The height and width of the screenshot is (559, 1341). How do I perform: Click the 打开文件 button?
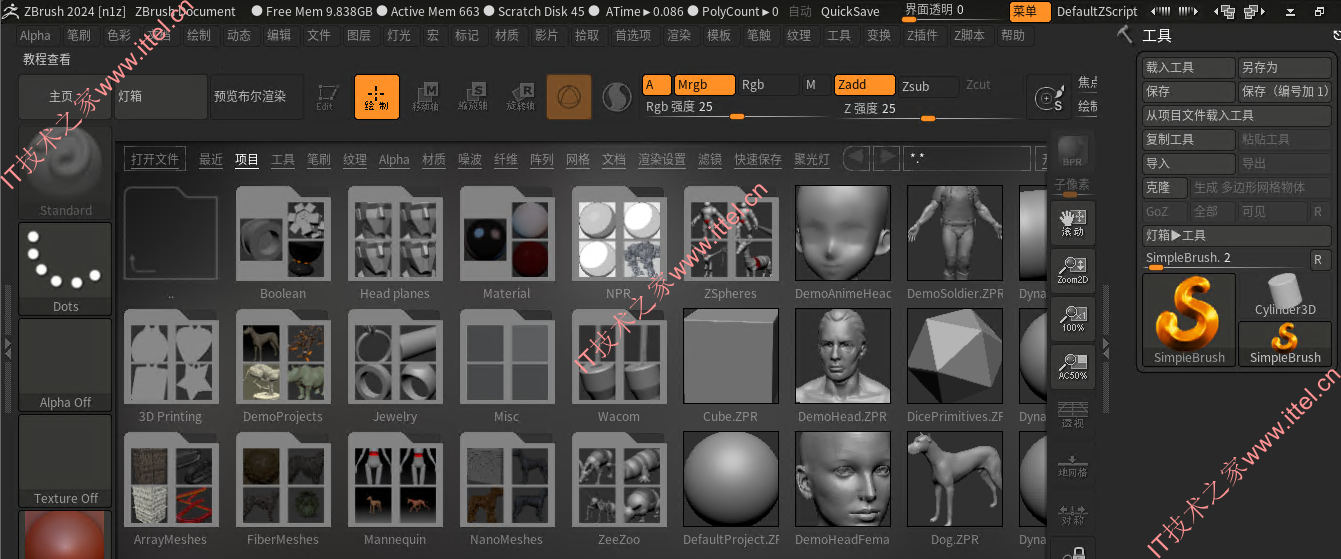point(155,159)
